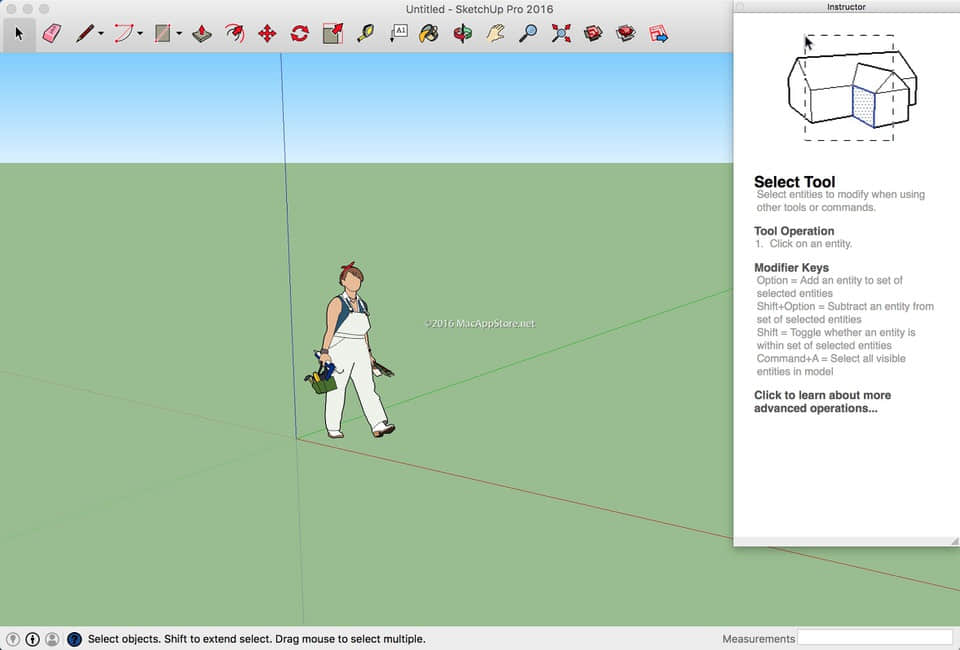
Task: Select the Eraser tool
Action: (x=52, y=33)
